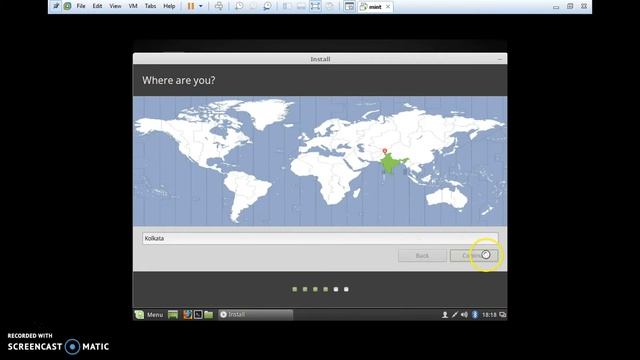Open the Help menu
Image resolution: width=640 pixels, height=360 pixels.
(169, 6)
